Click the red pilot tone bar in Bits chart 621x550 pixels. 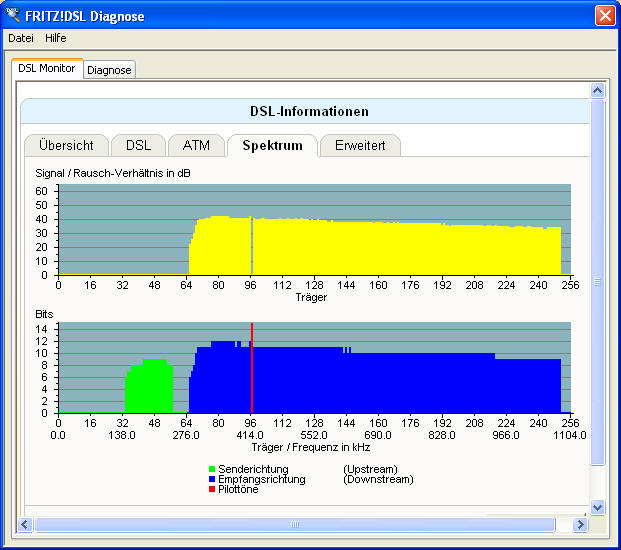[x=252, y=368]
